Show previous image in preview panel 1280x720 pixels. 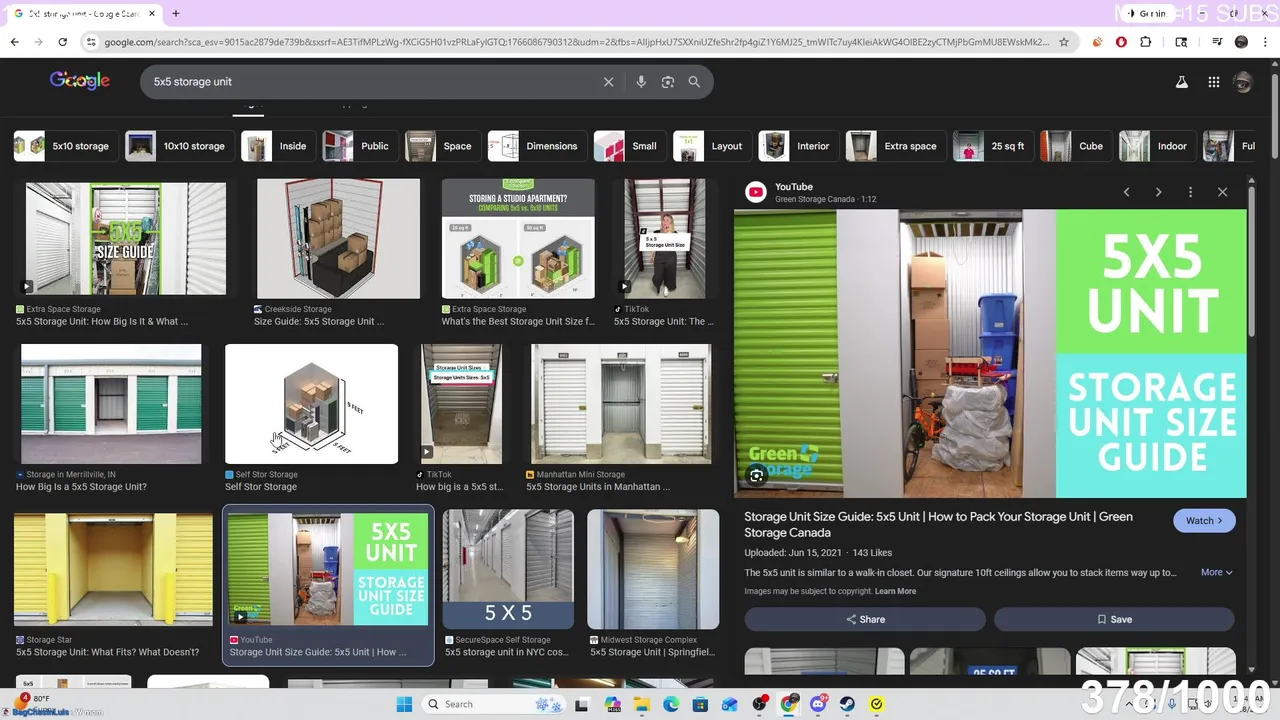1126,192
